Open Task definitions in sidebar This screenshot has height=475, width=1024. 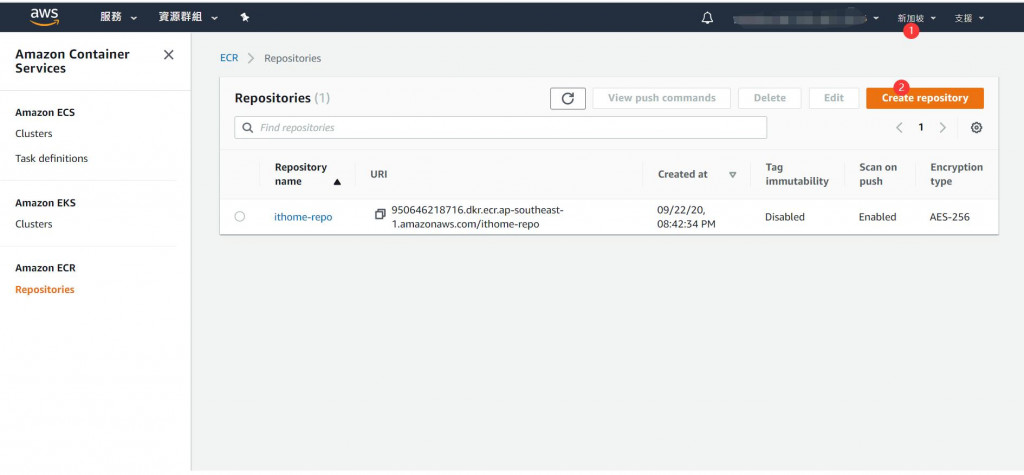[52, 158]
